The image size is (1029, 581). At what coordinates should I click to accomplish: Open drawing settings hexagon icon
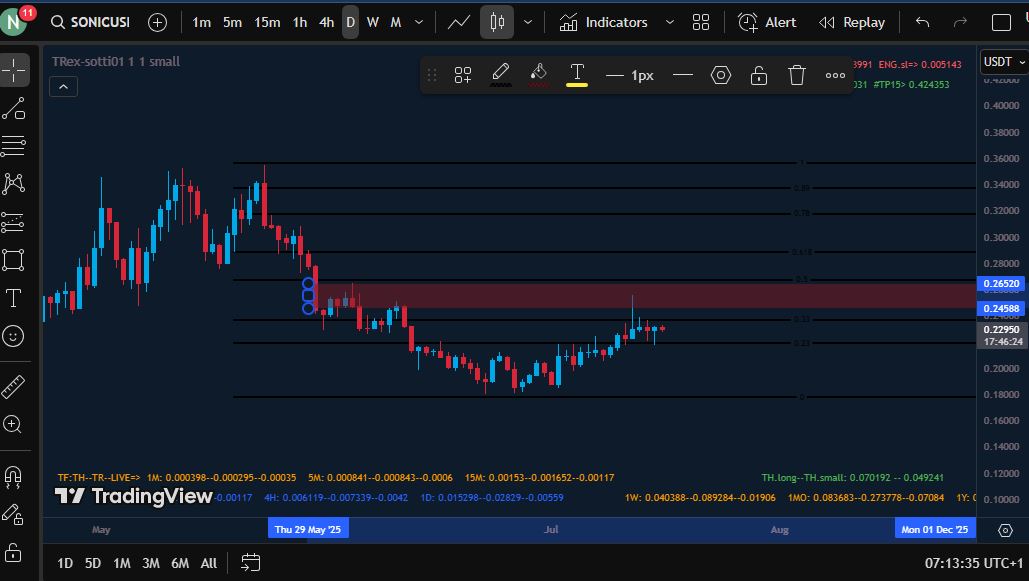(x=721, y=75)
